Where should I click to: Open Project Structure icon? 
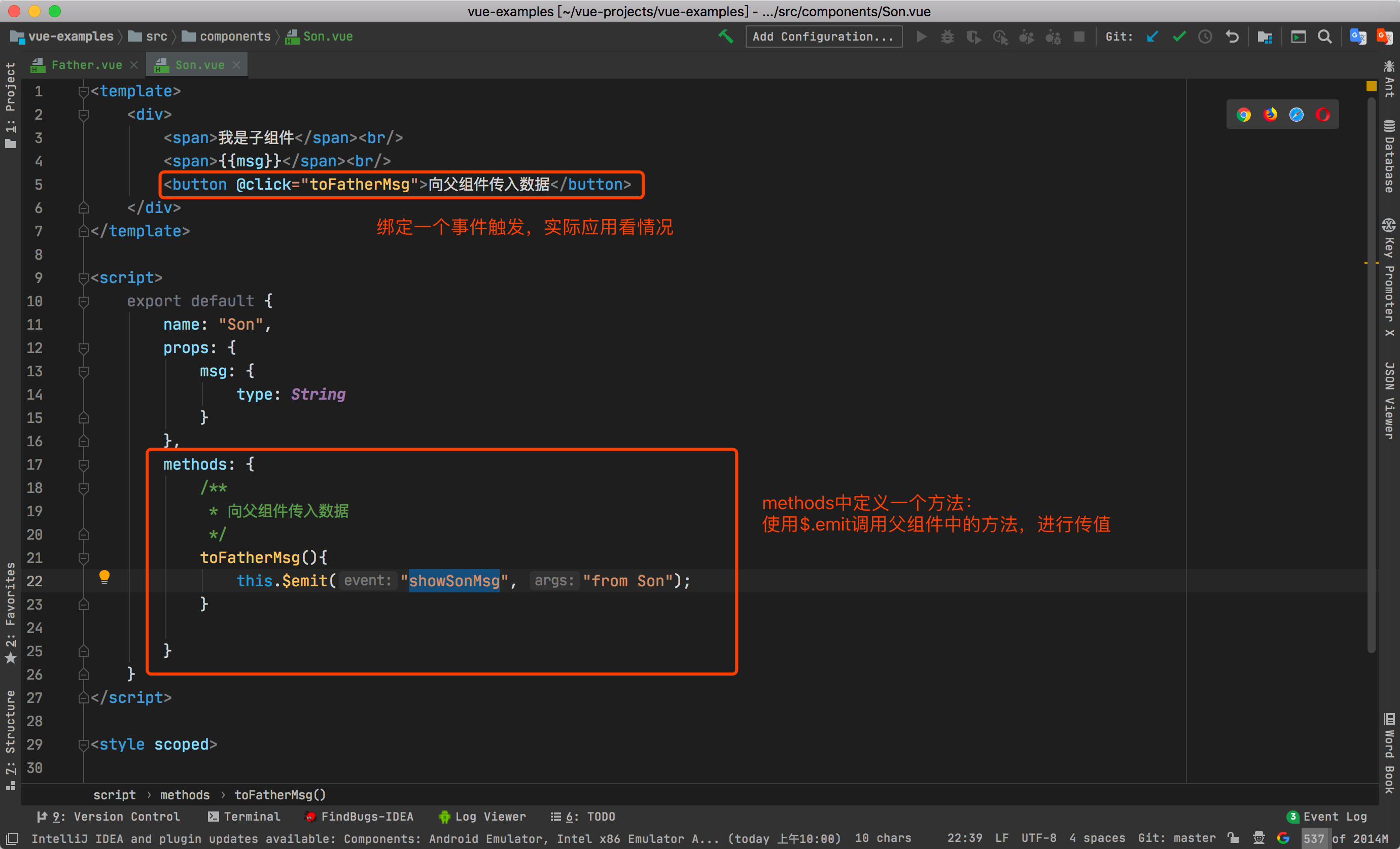pyautogui.click(x=1265, y=37)
